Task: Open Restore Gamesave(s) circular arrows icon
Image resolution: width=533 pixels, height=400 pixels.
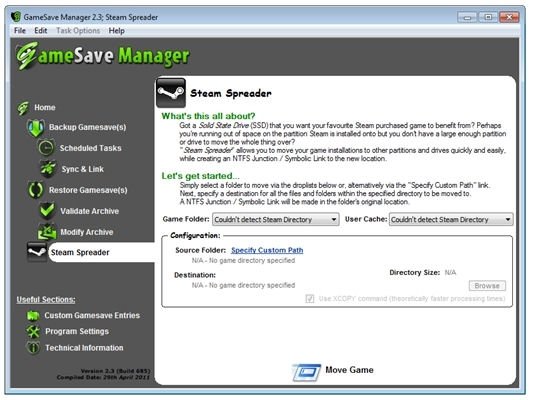Action: (36, 190)
